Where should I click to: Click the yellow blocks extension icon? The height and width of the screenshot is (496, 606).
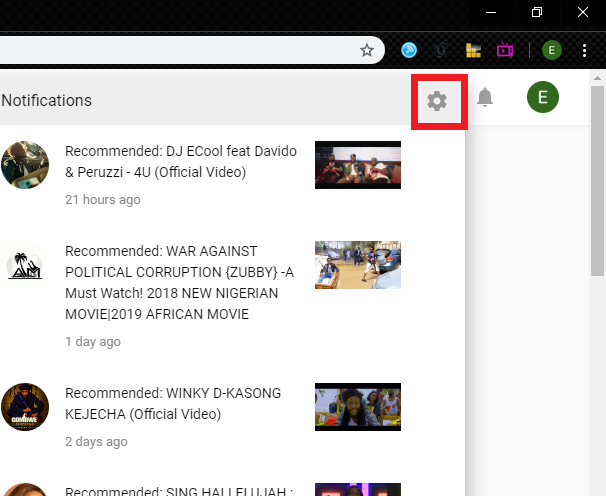pos(473,50)
